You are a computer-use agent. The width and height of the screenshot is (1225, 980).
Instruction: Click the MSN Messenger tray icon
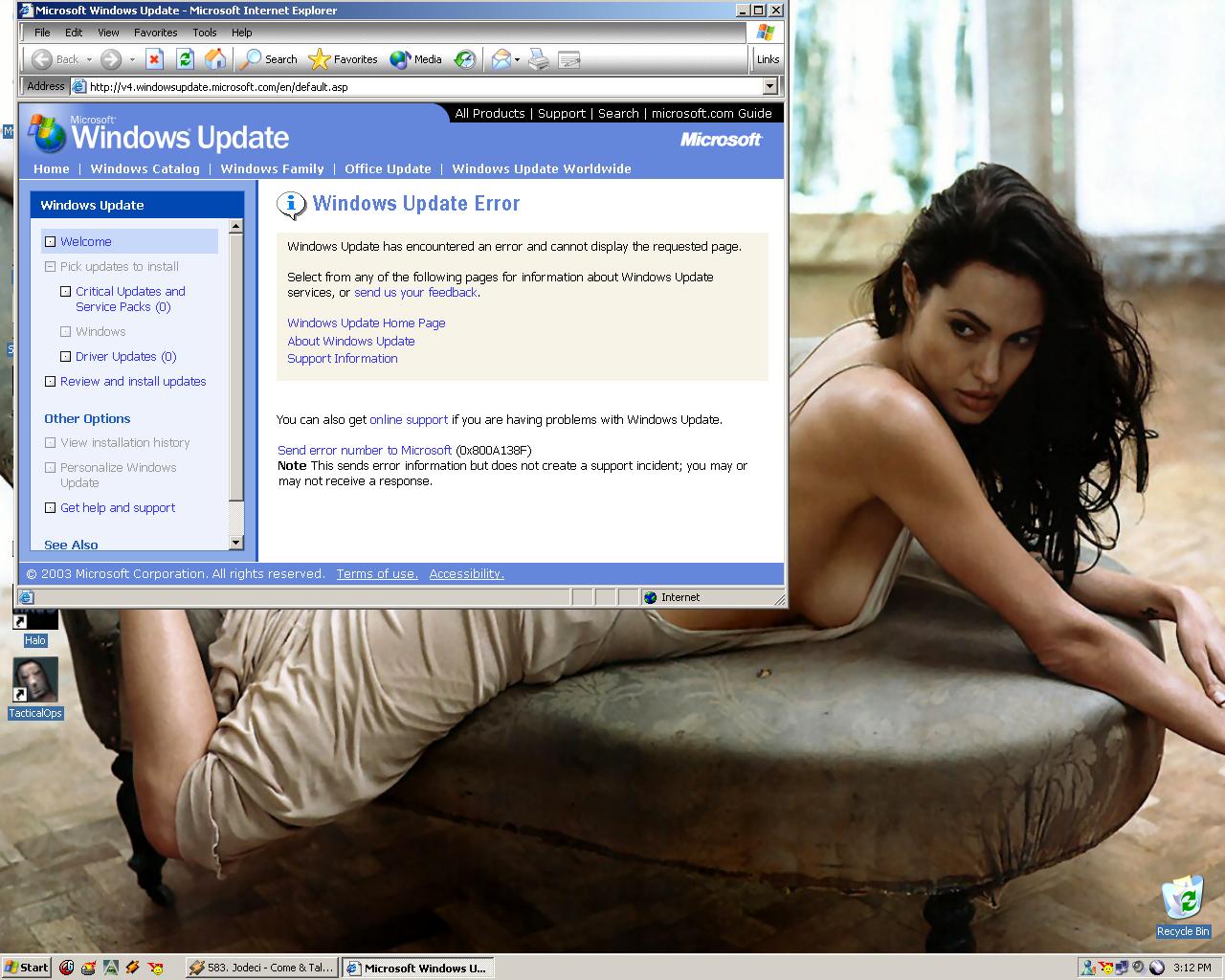tap(1088, 968)
